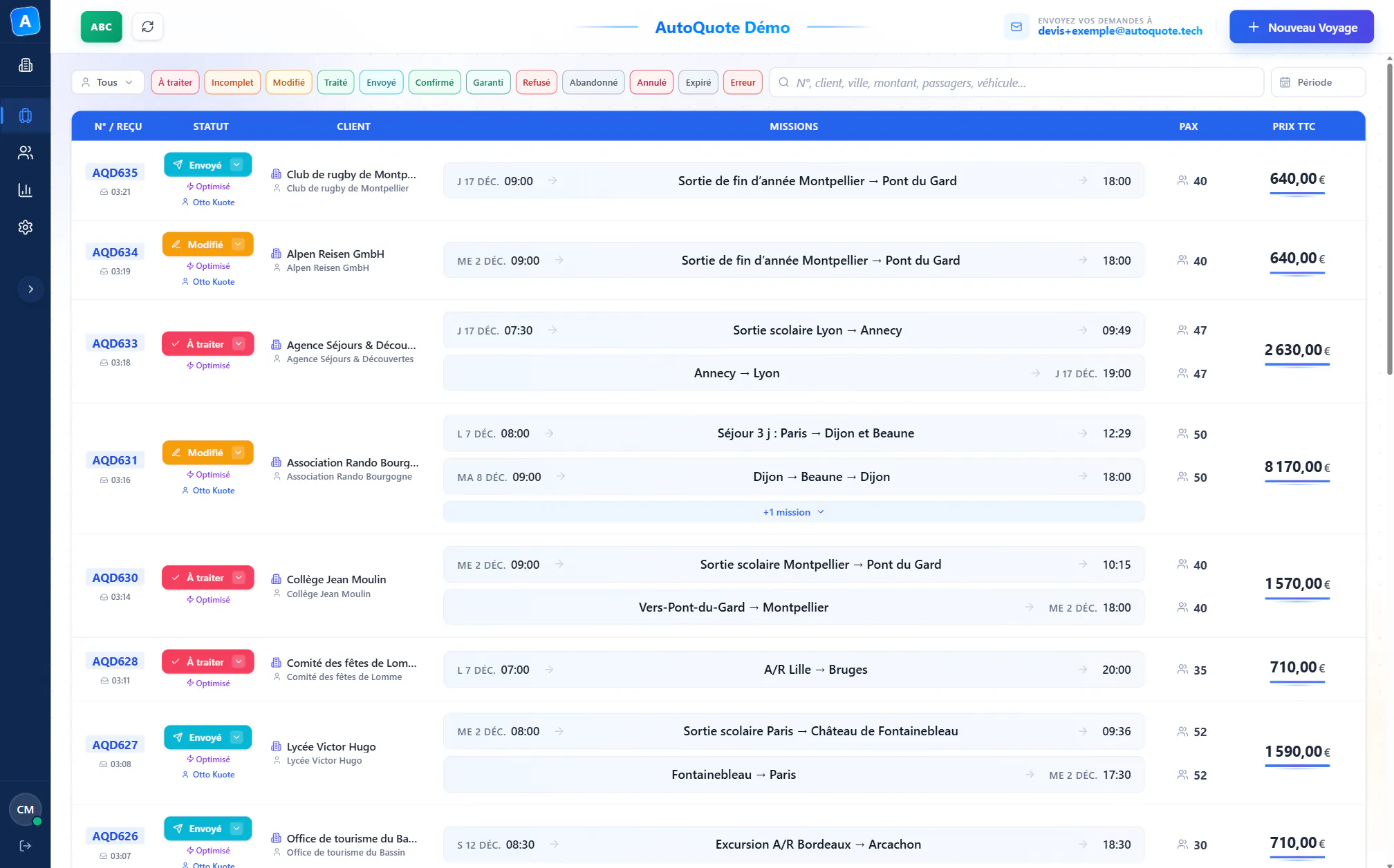
Task: Click the price 8 170,00 €
Action: pos(1297,467)
